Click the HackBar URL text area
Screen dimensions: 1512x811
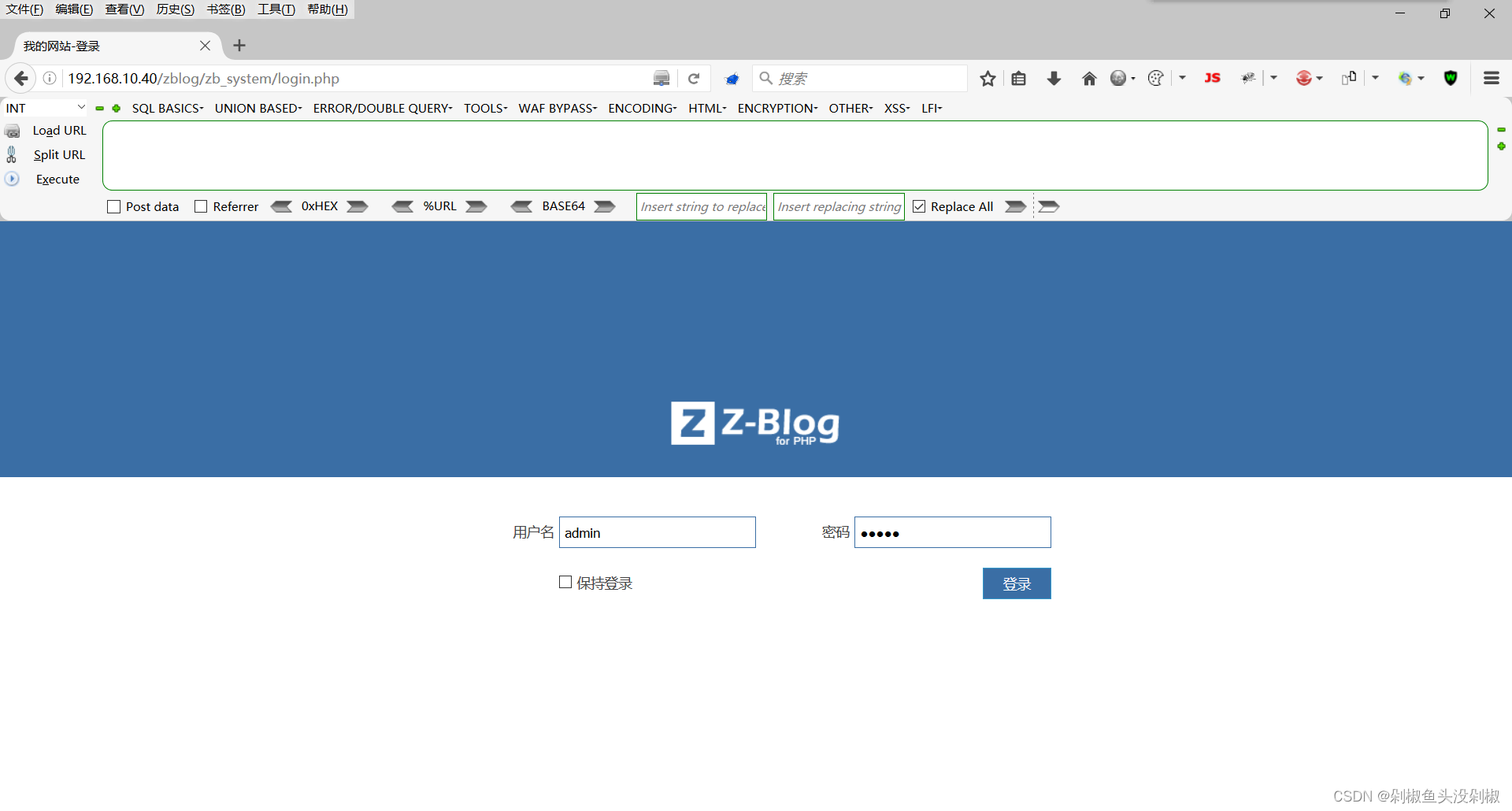click(x=795, y=155)
